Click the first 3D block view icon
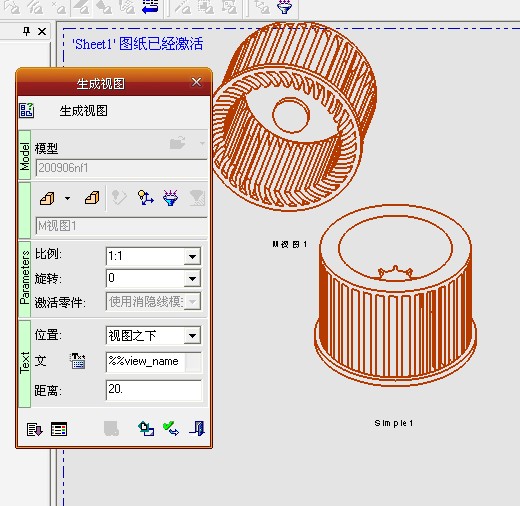The image size is (520, 506). (x=47, y=198)
